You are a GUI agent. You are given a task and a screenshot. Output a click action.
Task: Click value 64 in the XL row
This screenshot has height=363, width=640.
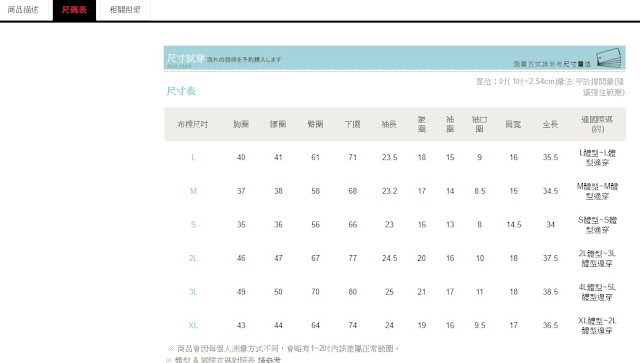pos(315,325)
